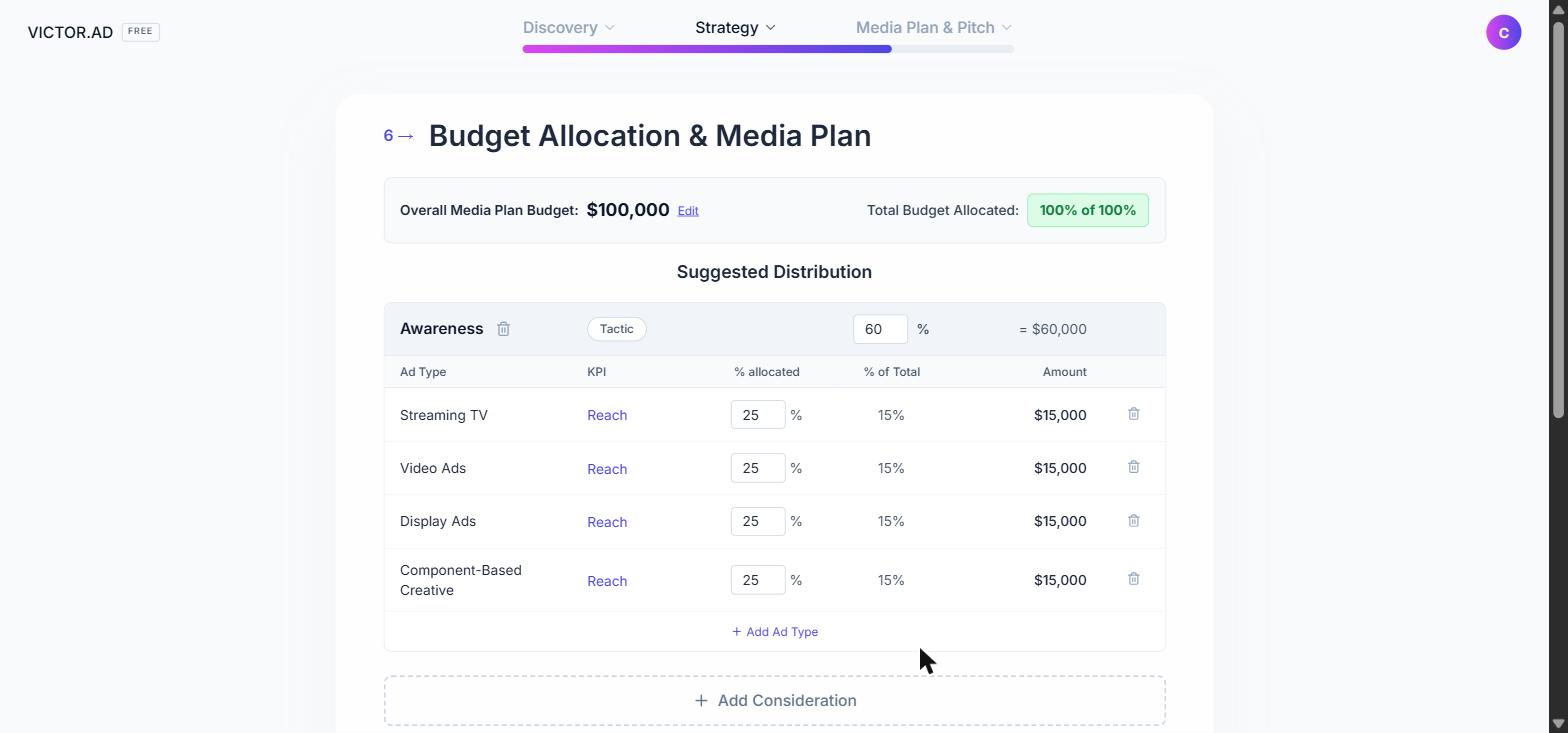Select the Video Ads ad type label
The height and width of the screenshot is (733, 1568).
pos(433,468)
